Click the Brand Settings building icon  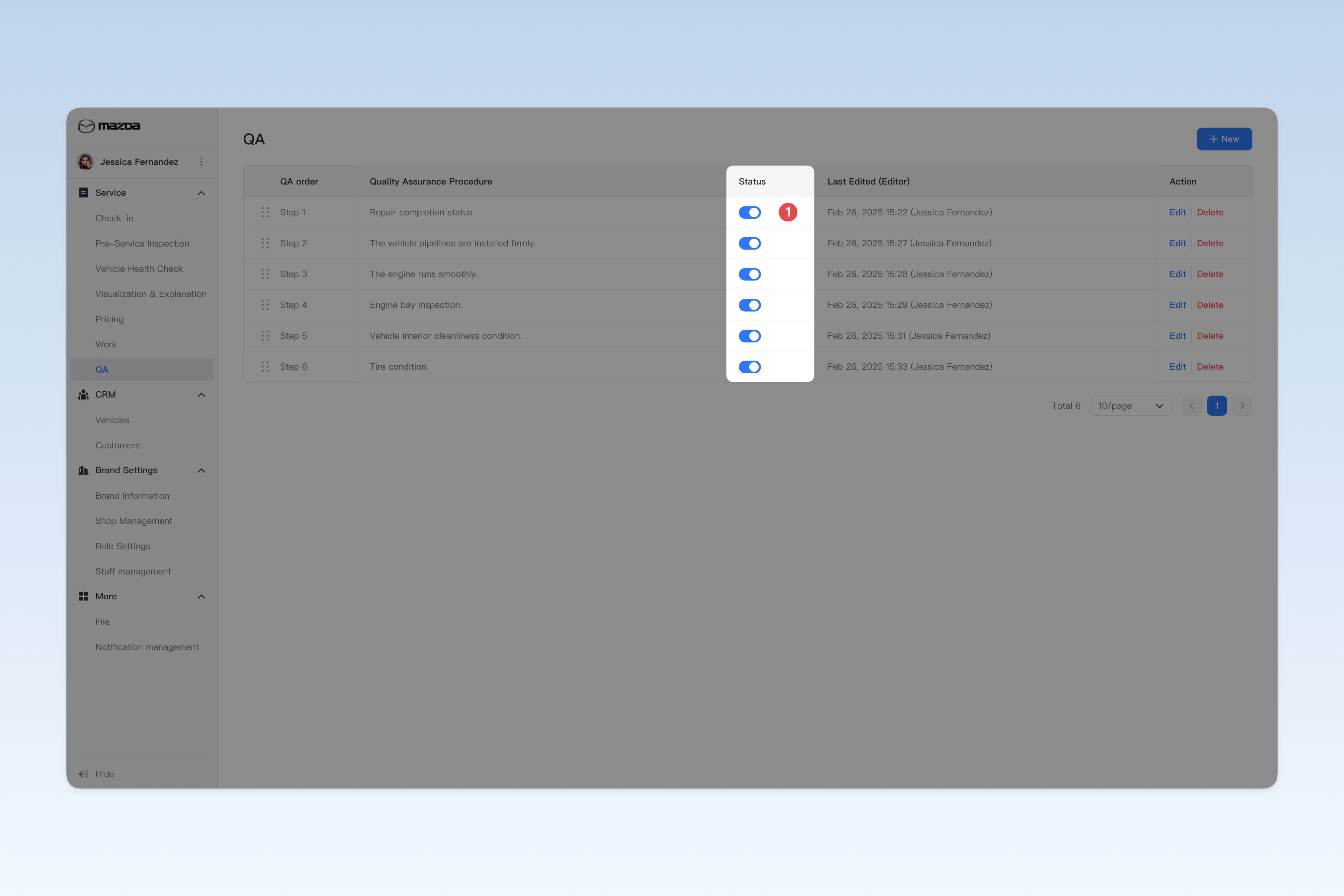[83, 470]
